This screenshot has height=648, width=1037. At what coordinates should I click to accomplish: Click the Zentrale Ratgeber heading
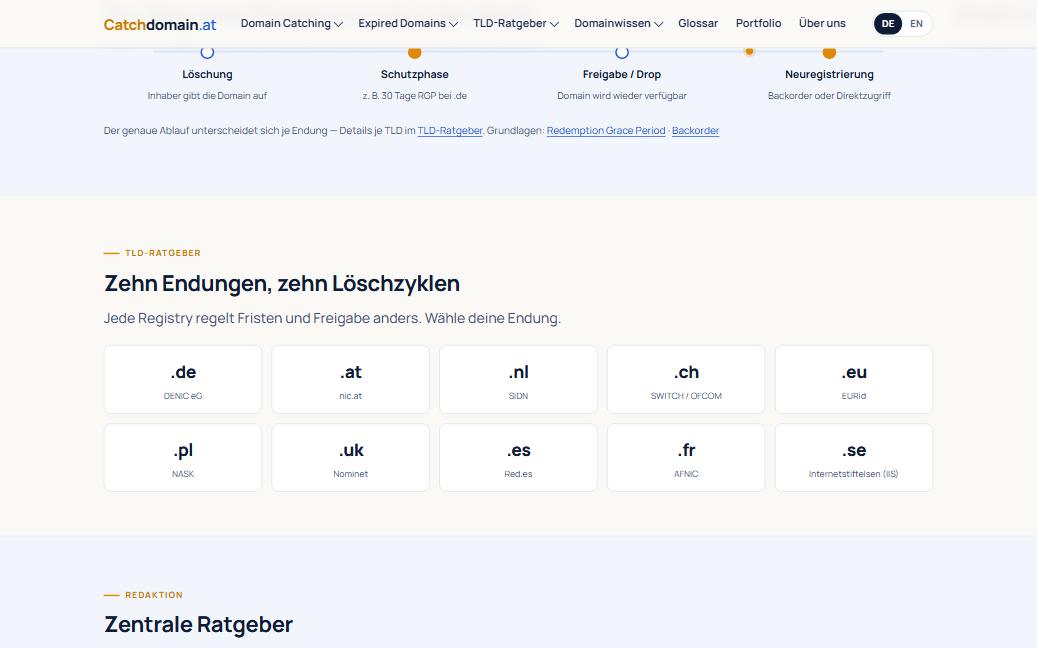click(x=198, y=624)
